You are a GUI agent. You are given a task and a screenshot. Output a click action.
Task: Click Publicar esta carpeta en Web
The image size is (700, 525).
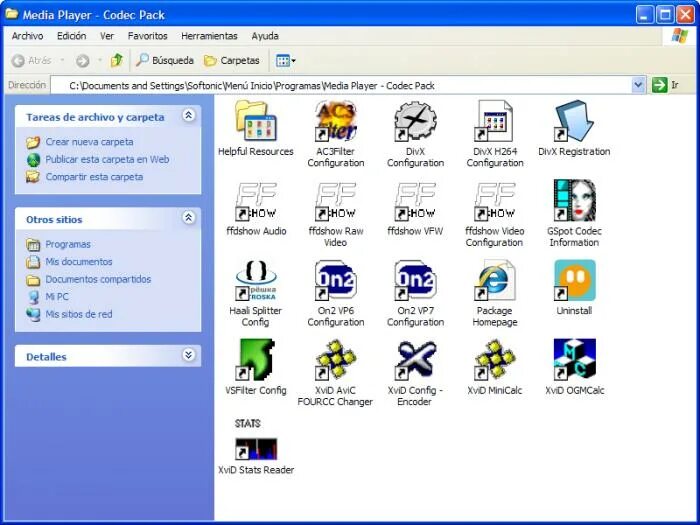tap(107, 159)
